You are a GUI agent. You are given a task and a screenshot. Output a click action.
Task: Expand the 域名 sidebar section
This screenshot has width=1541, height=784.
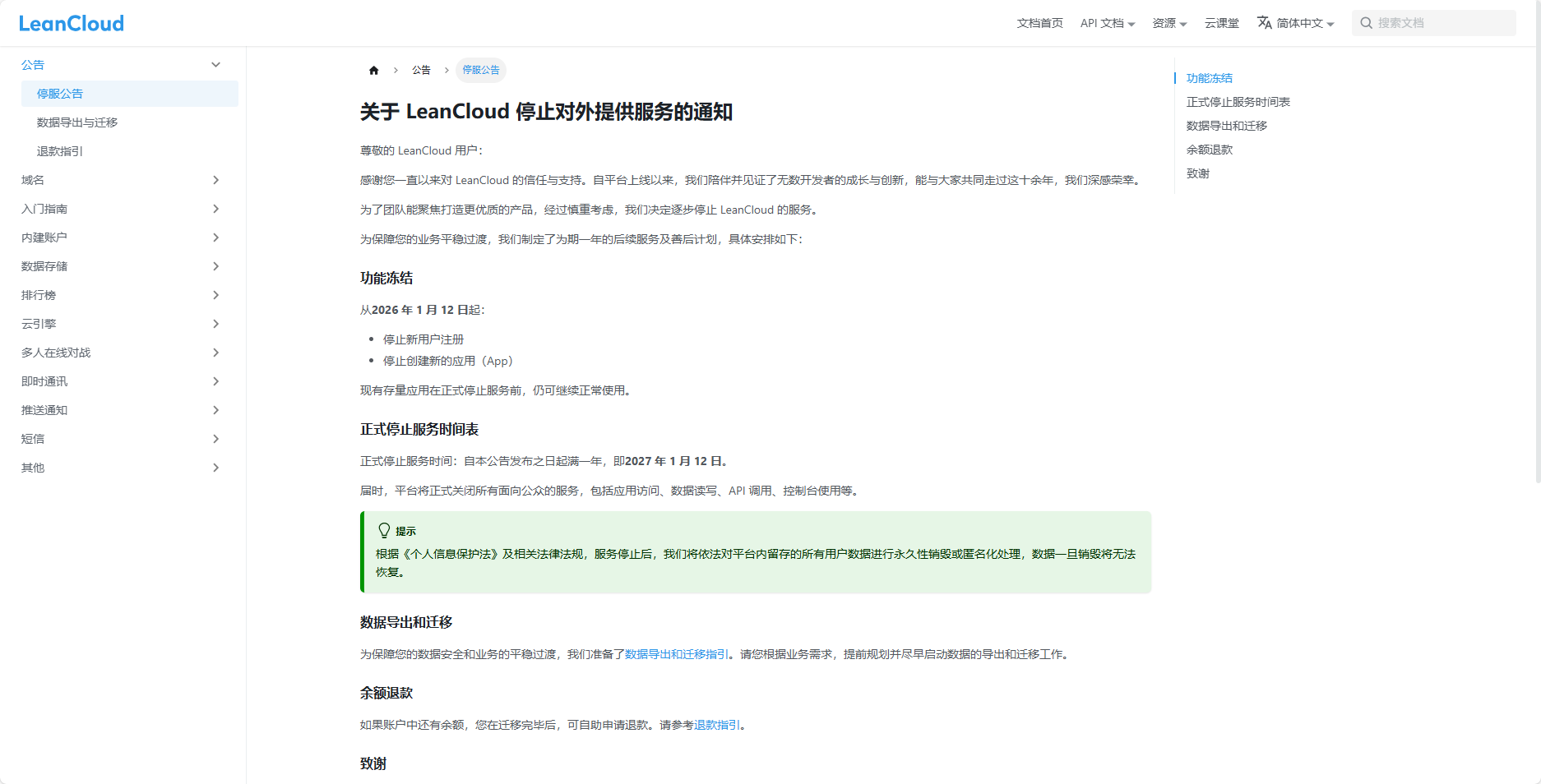tap(215, 180)
